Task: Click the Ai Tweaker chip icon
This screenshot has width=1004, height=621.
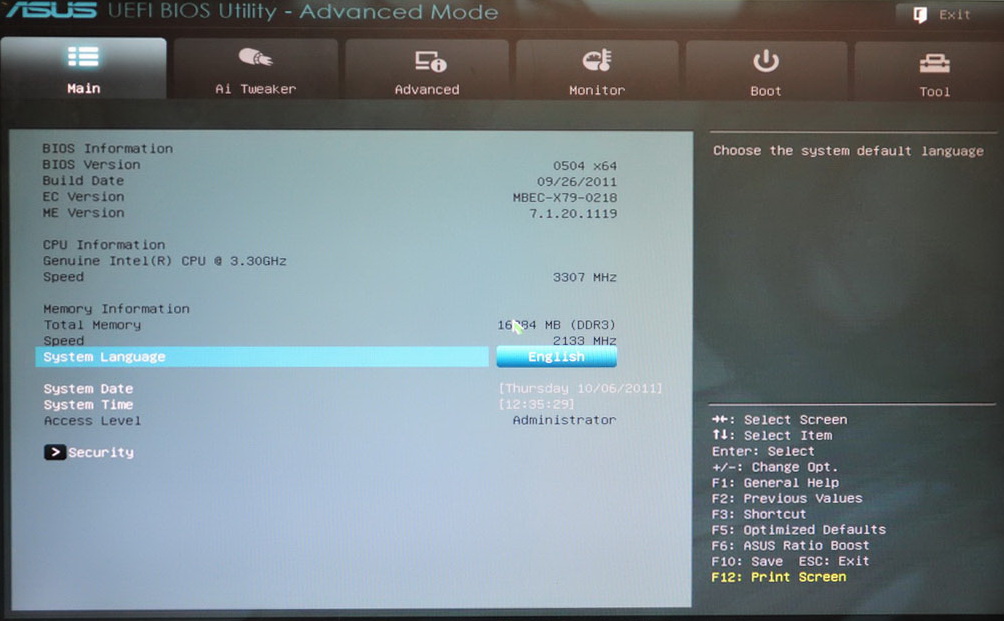Action: tap(255, 58)
